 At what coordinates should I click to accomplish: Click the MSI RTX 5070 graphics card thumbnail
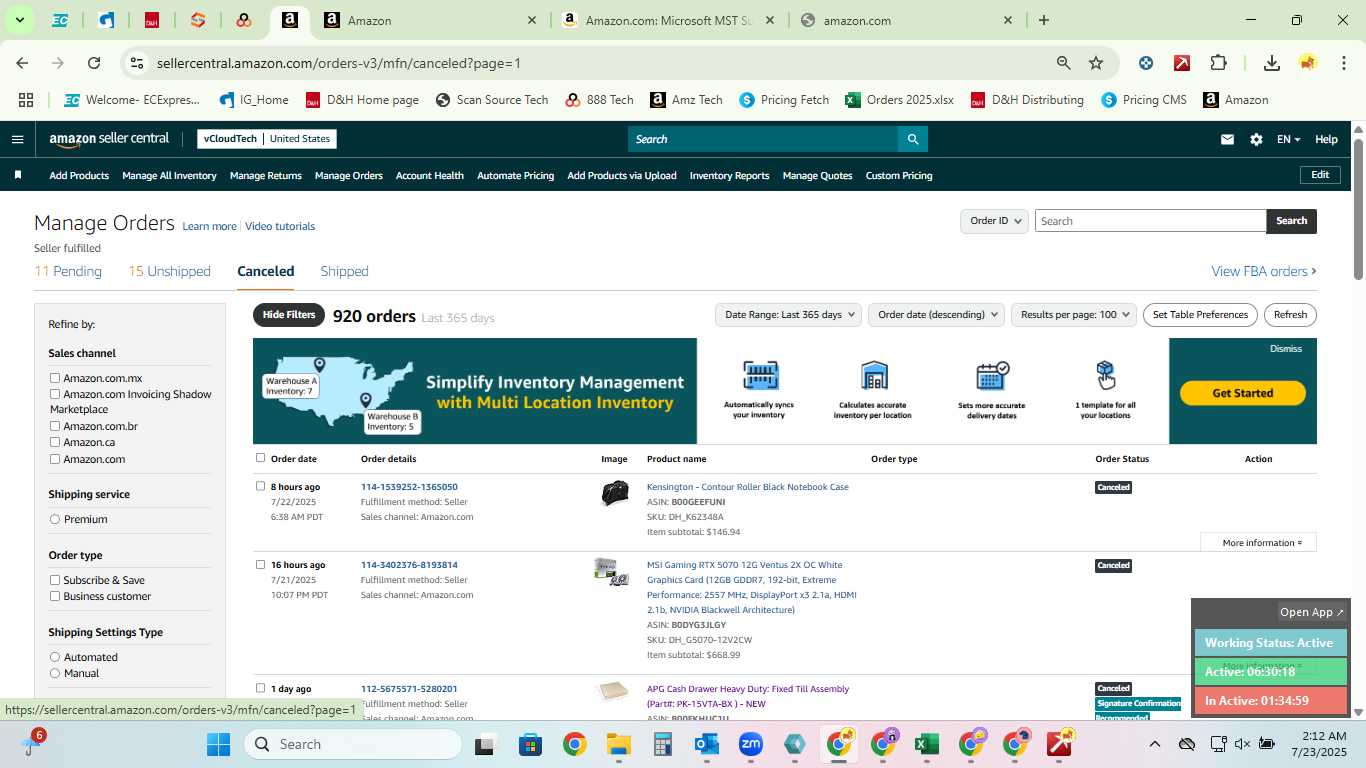coord(611,571)
